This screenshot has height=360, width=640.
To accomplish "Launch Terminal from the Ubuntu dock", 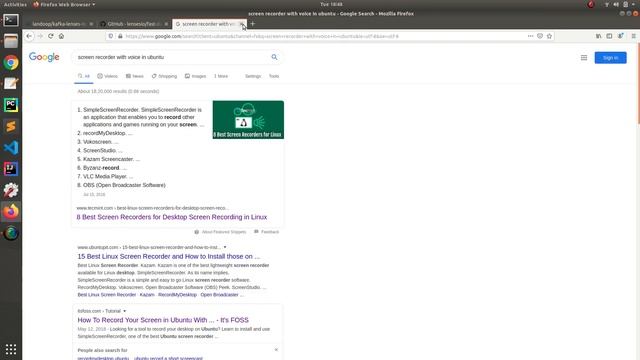I will coord(11,20).
